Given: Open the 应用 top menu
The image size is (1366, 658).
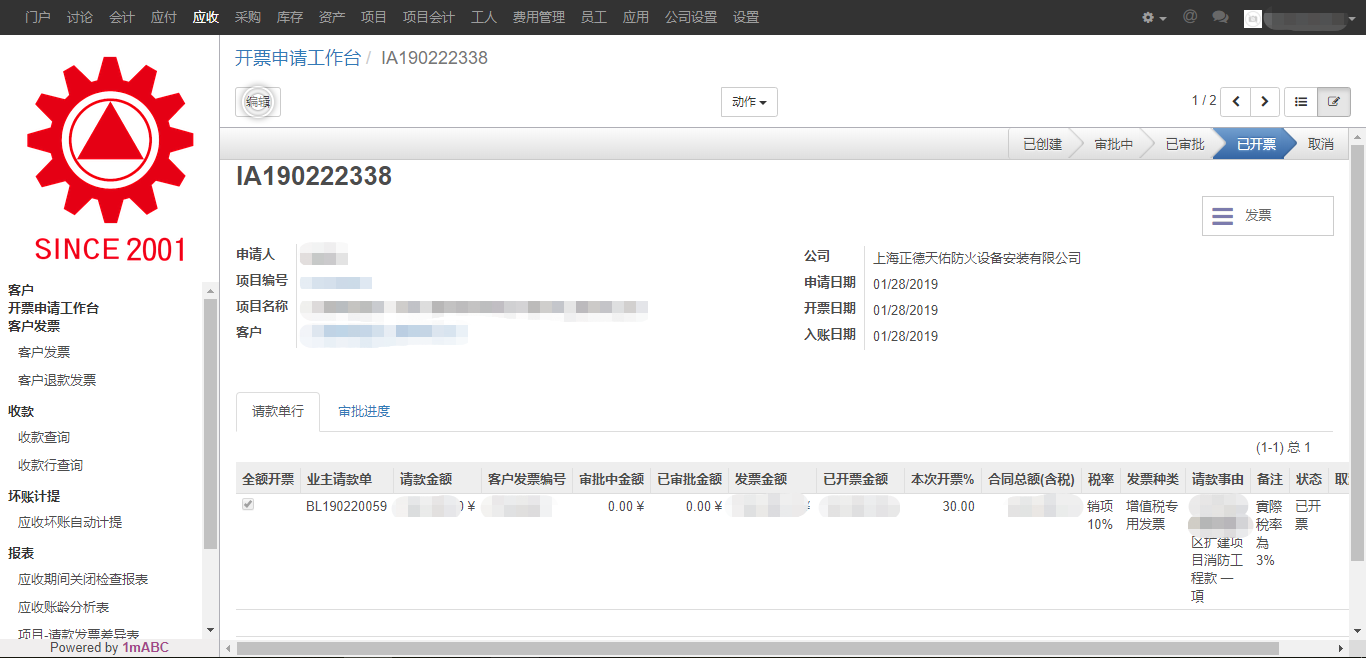Looking at the screenshot, I should [636, 17].
